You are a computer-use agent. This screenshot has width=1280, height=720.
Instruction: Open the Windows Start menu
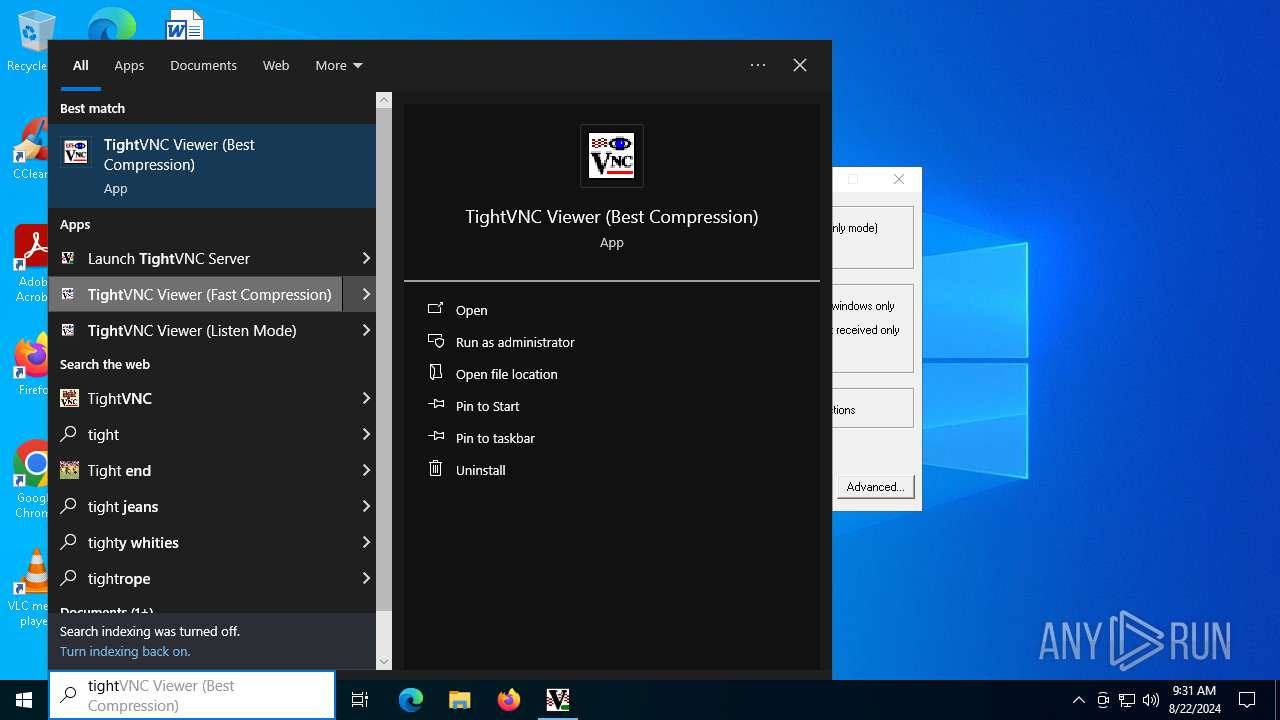pyautogui.click(x=24, y=699)
